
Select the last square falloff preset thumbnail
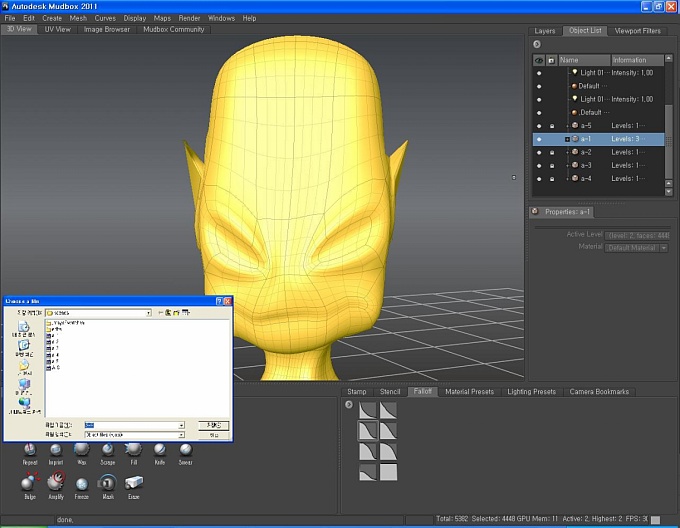(x=388, y=471)
